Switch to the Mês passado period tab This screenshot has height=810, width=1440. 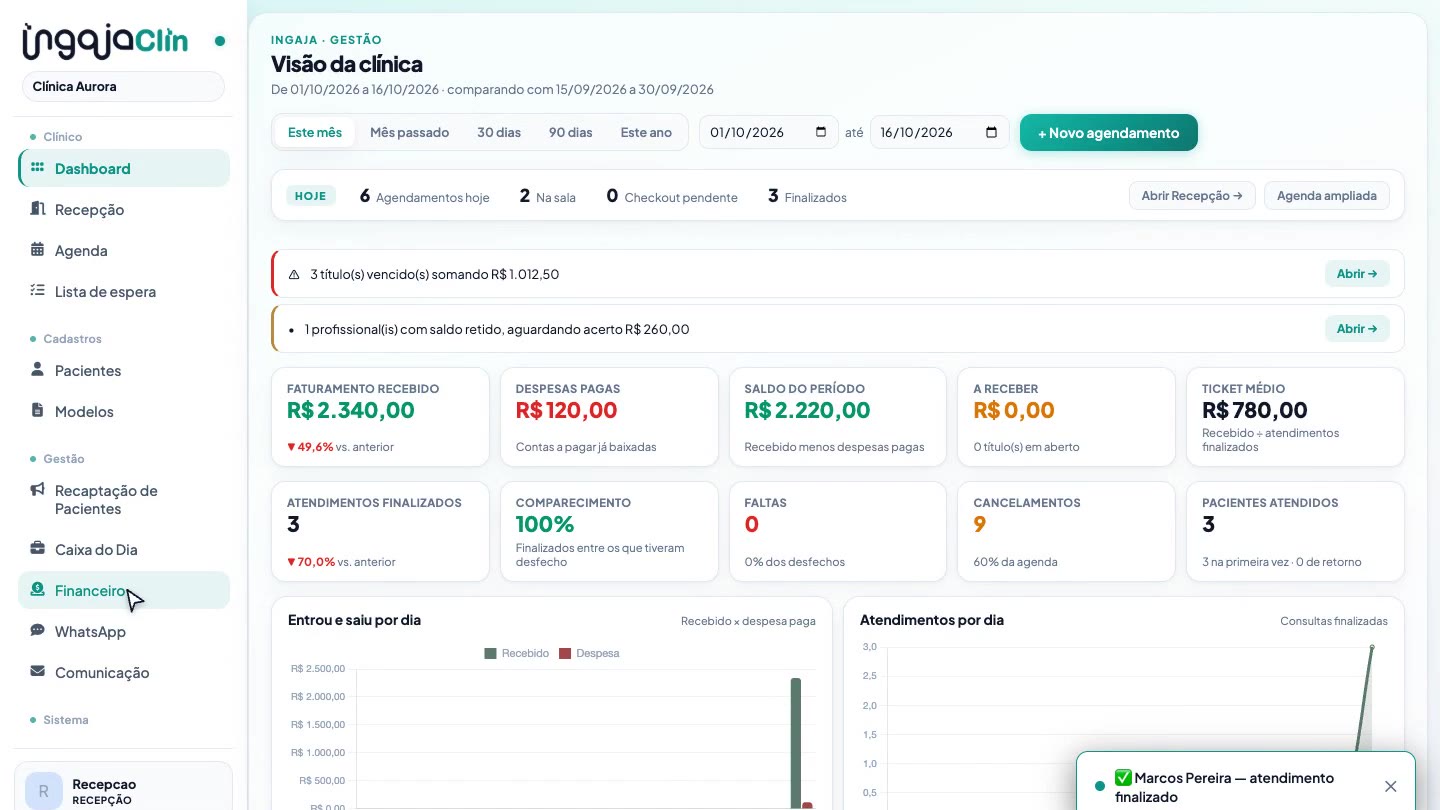(409, 132)
